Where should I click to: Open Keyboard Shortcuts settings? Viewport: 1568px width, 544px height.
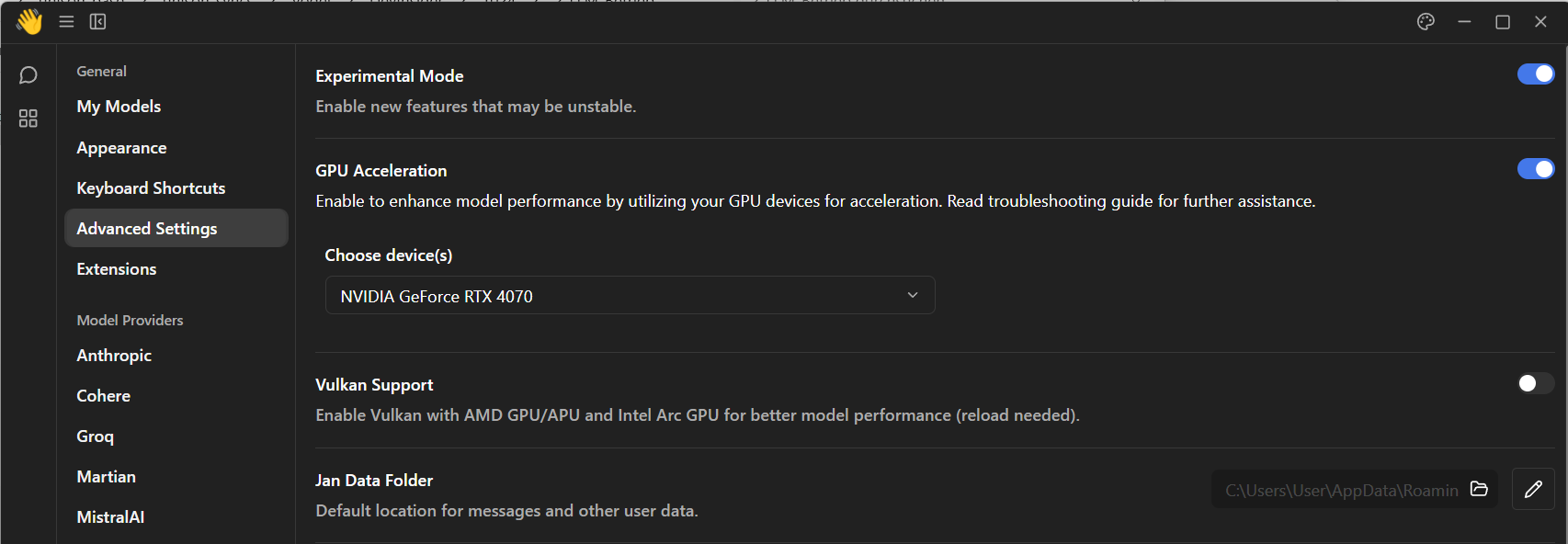(151, 188)
